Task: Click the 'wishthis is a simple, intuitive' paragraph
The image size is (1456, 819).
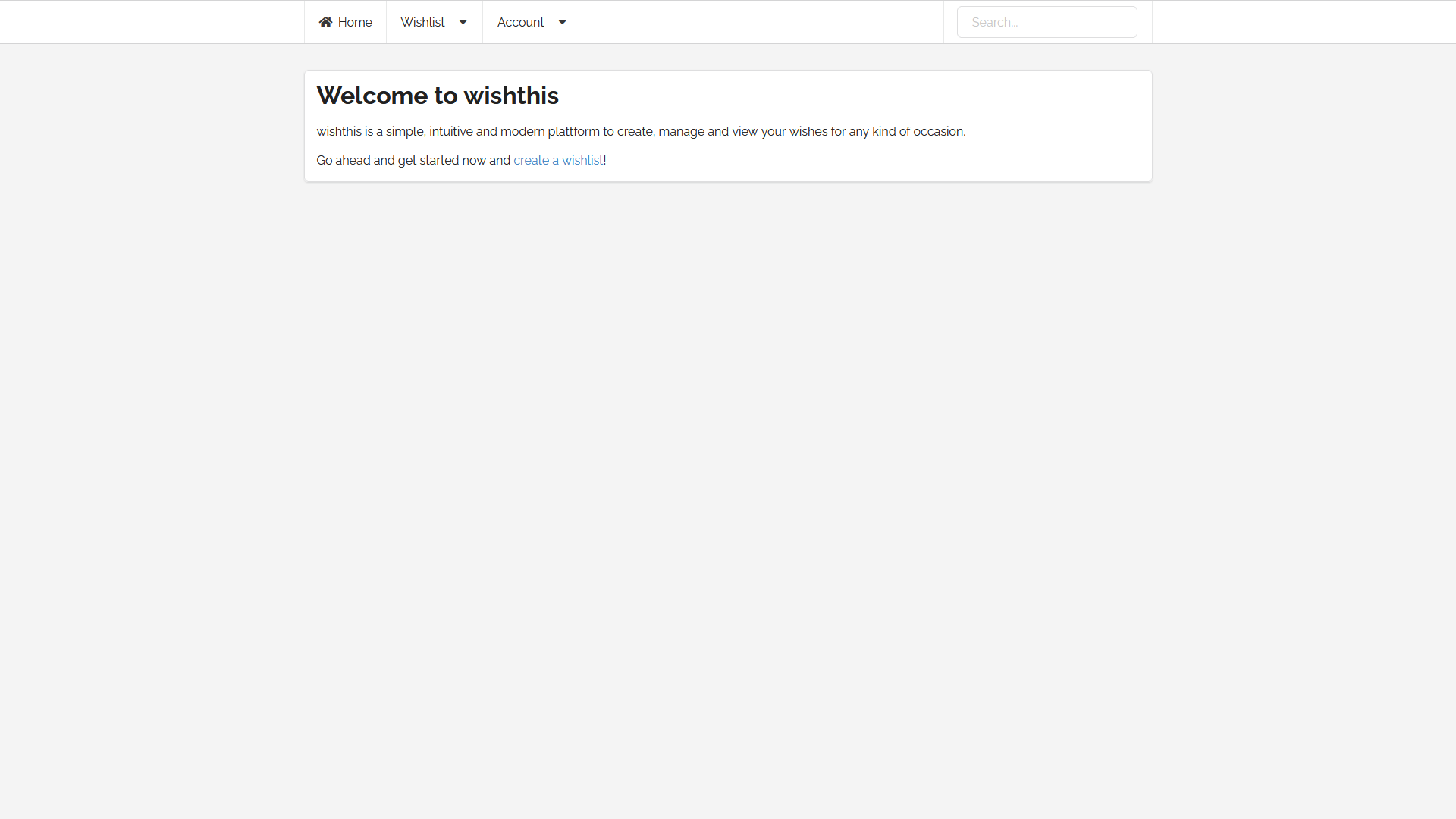Action: pos(641,131)
